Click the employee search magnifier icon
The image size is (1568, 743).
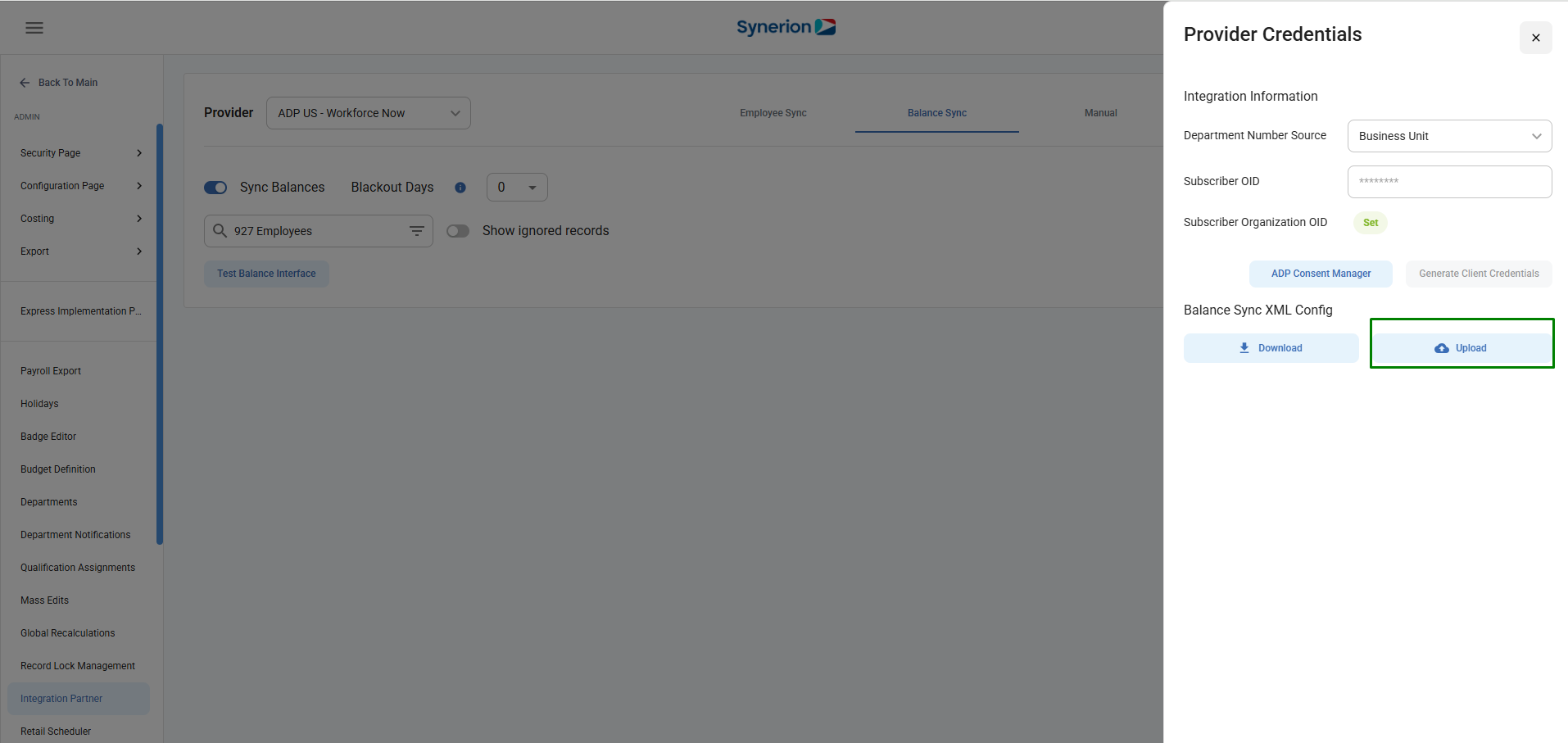pos(220,231)
